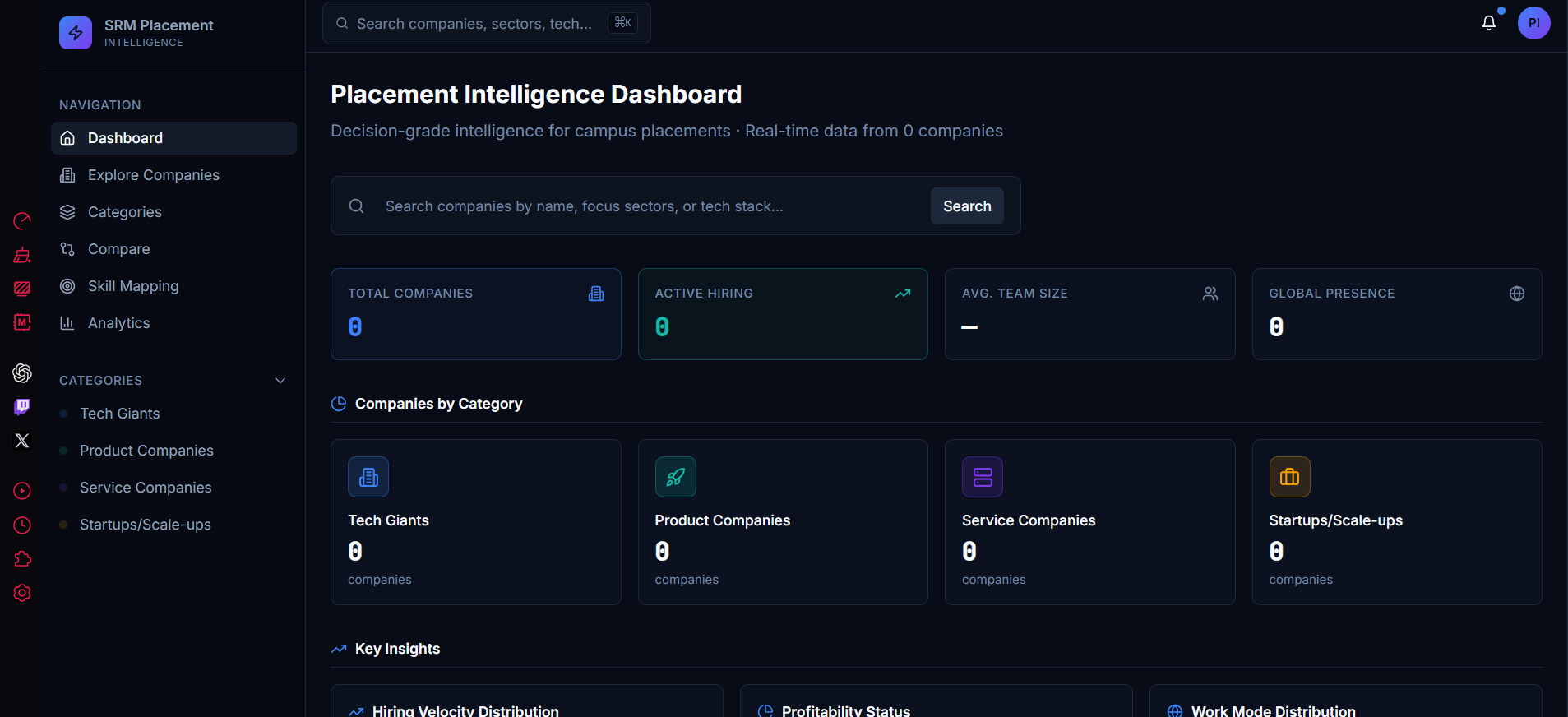Select Tech Giants in sidebar categories
The height and width of the screenshot is (717, 1568).
tap(173, 414)
